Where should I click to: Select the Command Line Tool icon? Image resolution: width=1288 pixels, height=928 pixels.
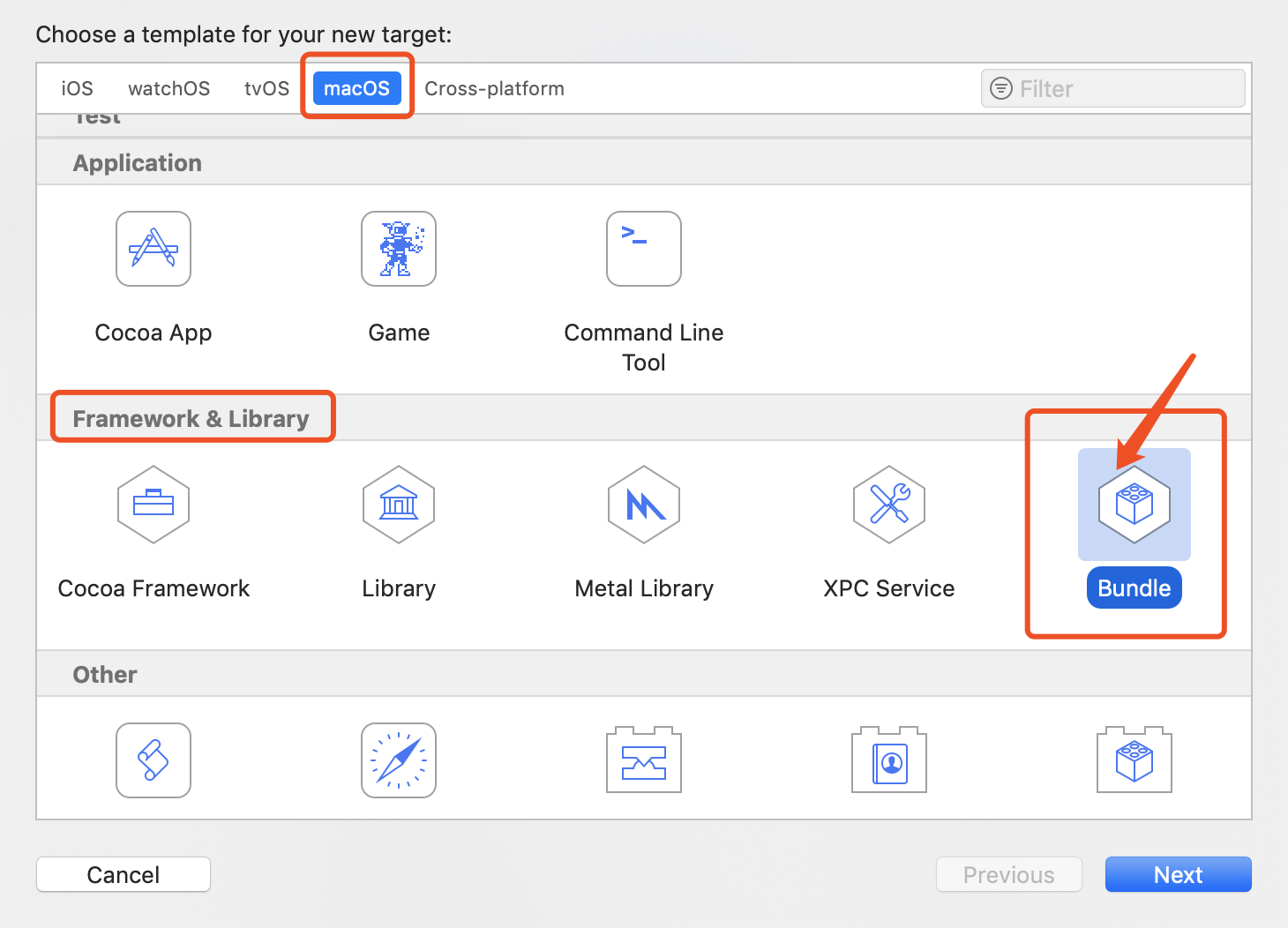(644, 249)
